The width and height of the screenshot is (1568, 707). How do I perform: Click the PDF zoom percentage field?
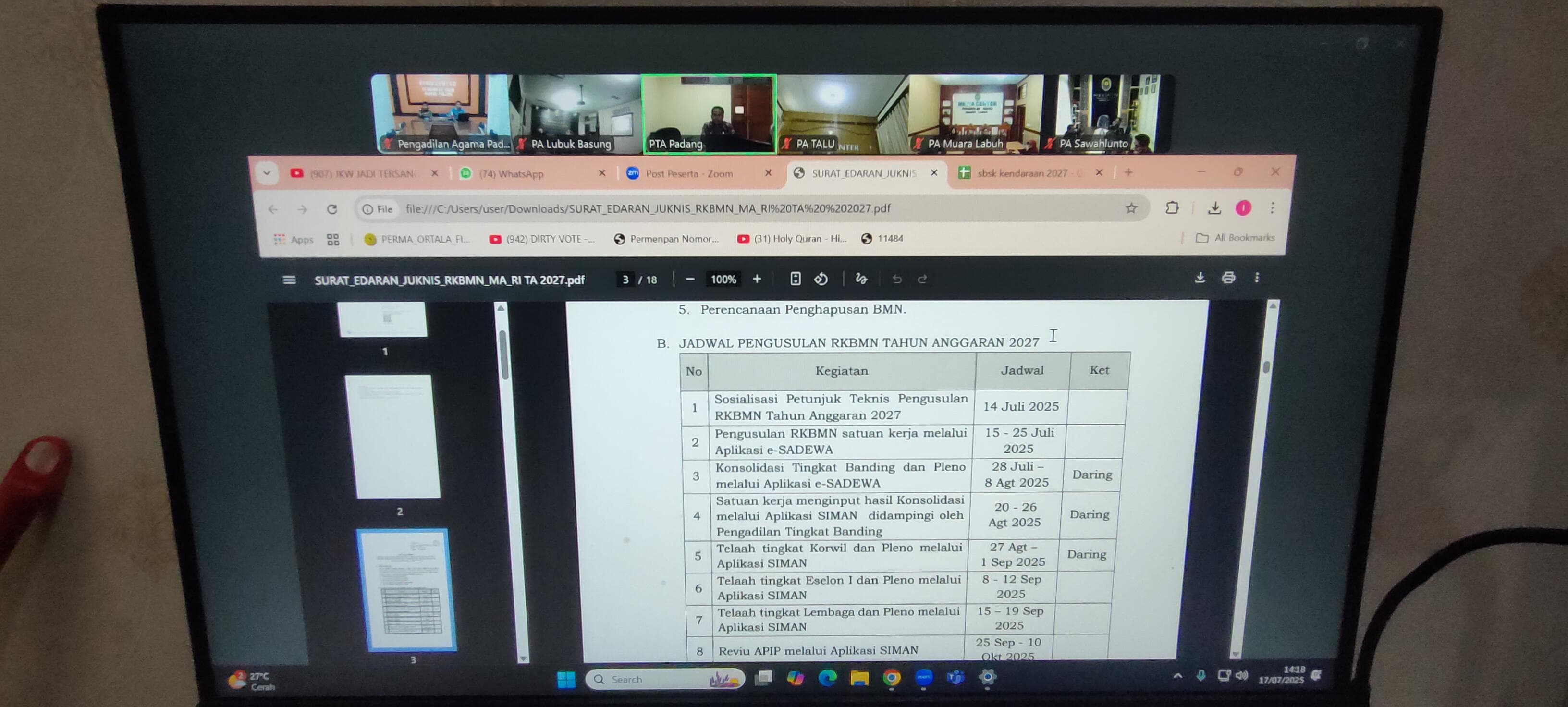[723, 279]
